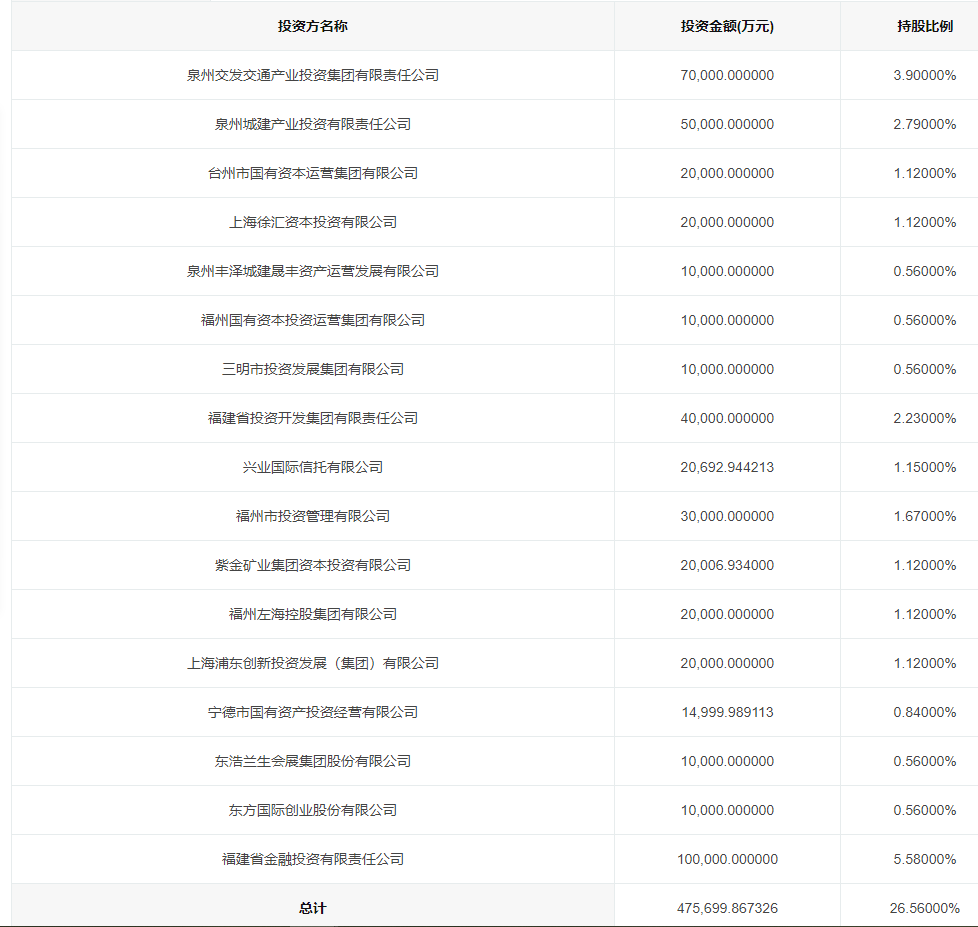Select the 20,006.934000 amount value
978x927 pixels.
tap(727, 565)
